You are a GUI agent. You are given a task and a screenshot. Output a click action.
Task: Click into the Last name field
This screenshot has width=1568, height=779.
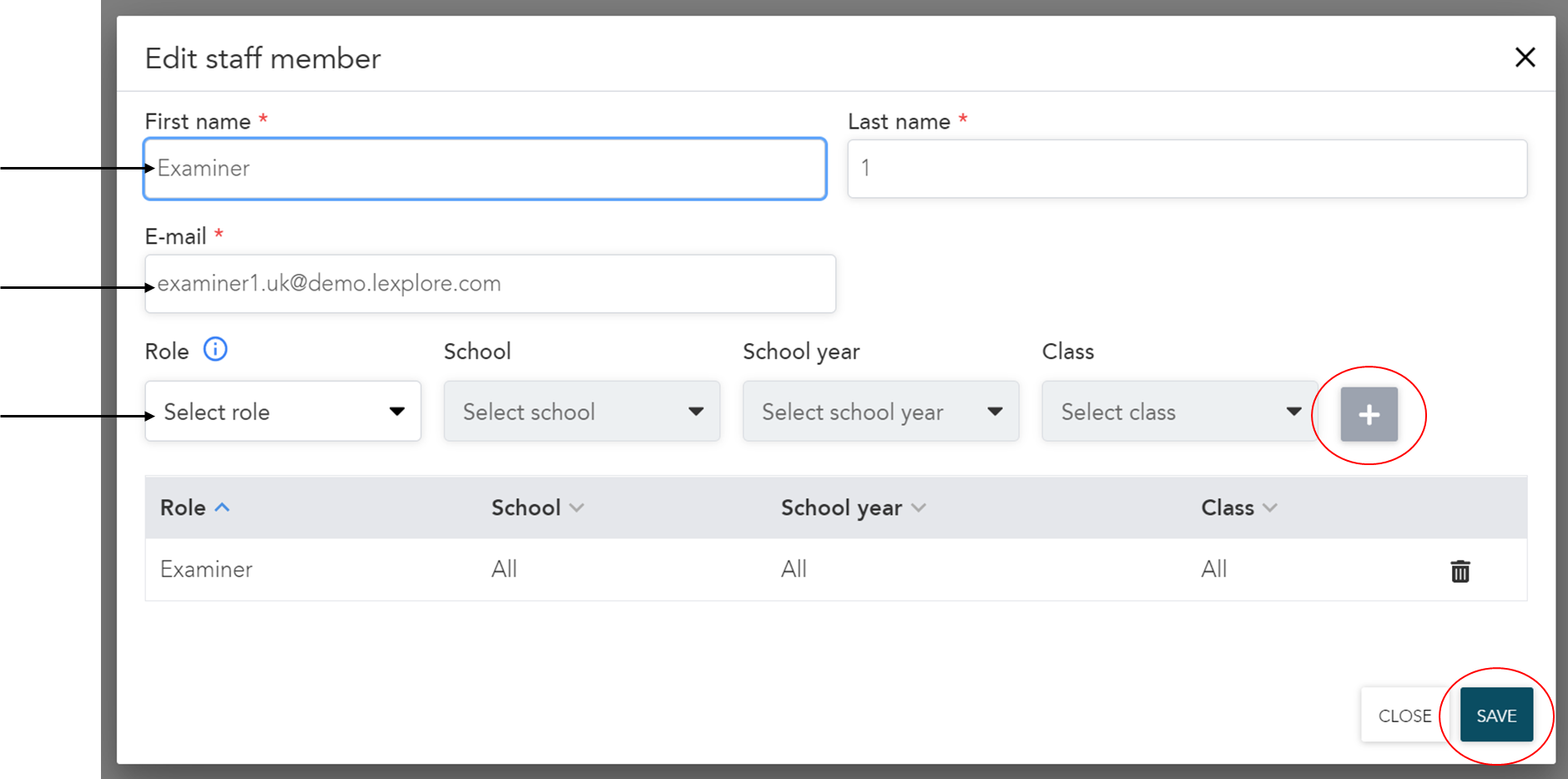1187,169
